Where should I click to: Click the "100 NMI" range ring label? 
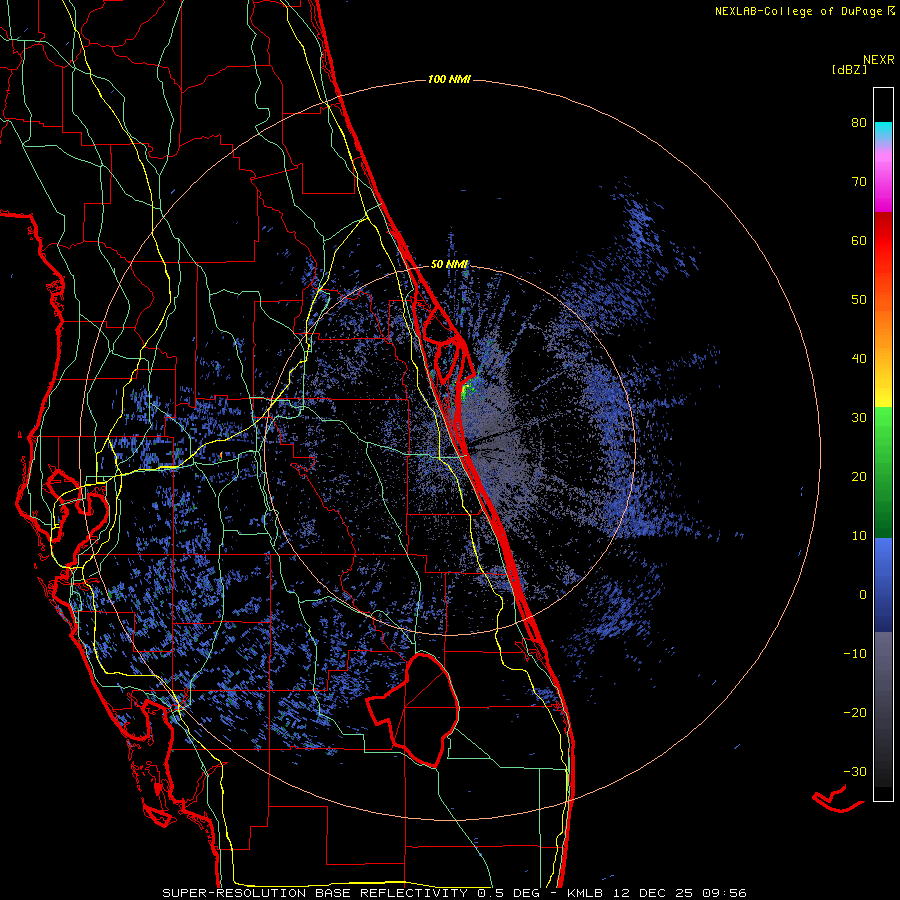click(x=449, y=79)
